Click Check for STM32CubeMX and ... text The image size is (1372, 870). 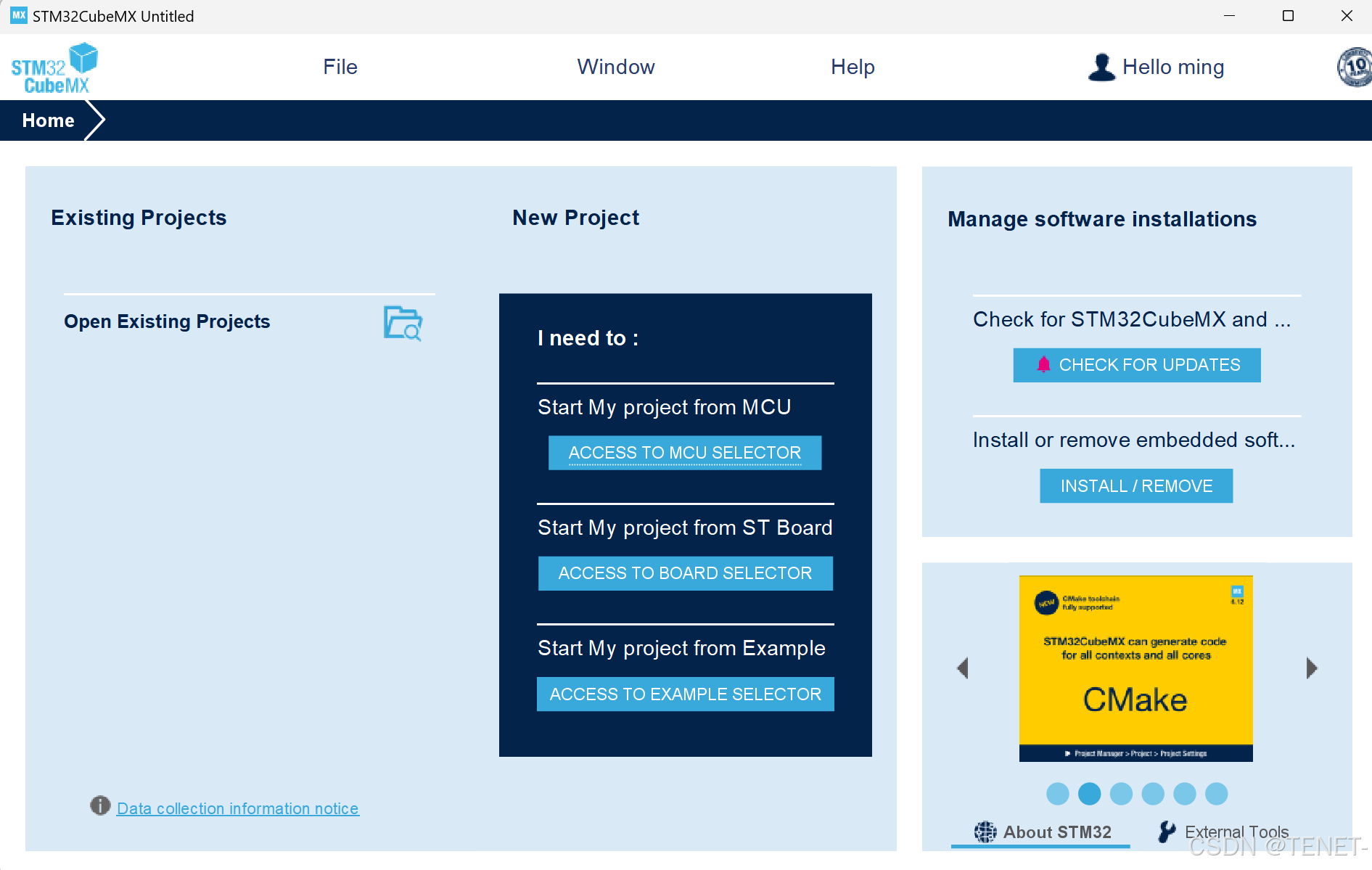[1132, 319]
